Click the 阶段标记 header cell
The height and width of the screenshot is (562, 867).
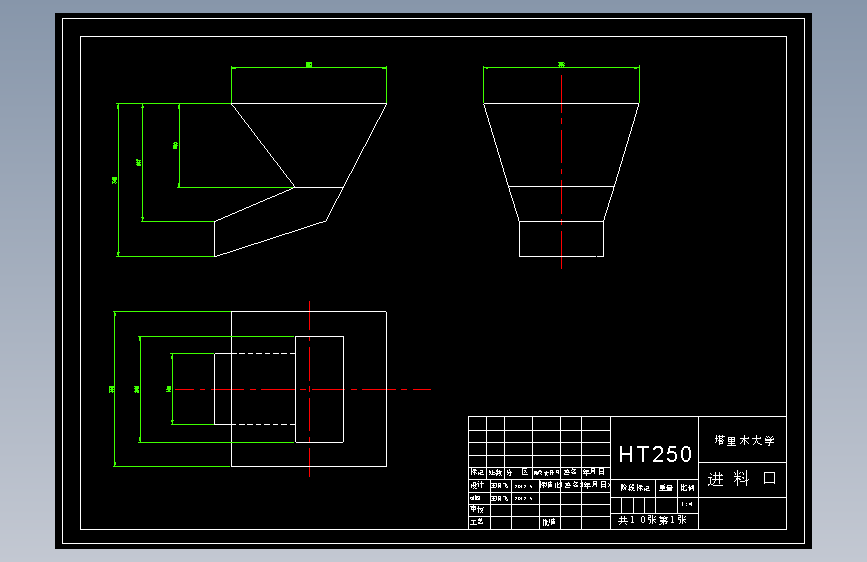coord(635,488)
